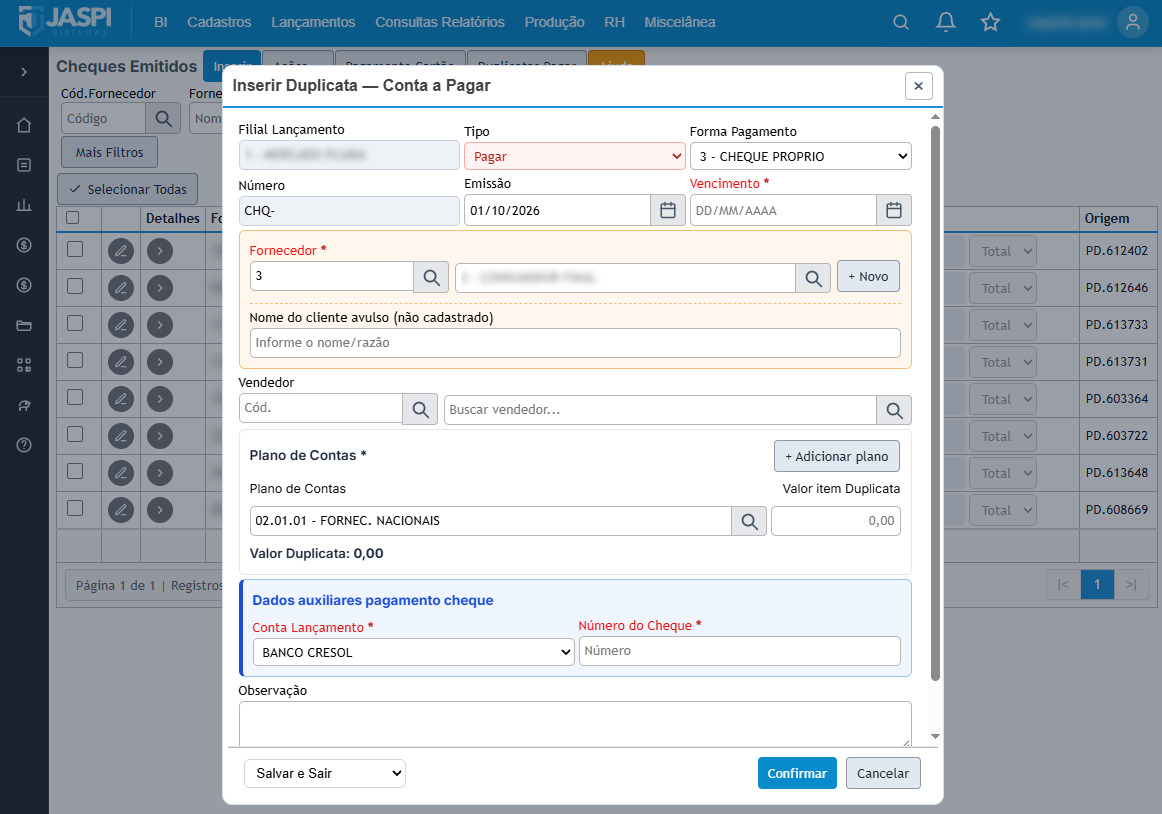Open the search icon in top navbar
Screen dimensions: 1162x814
pos(901,22)
